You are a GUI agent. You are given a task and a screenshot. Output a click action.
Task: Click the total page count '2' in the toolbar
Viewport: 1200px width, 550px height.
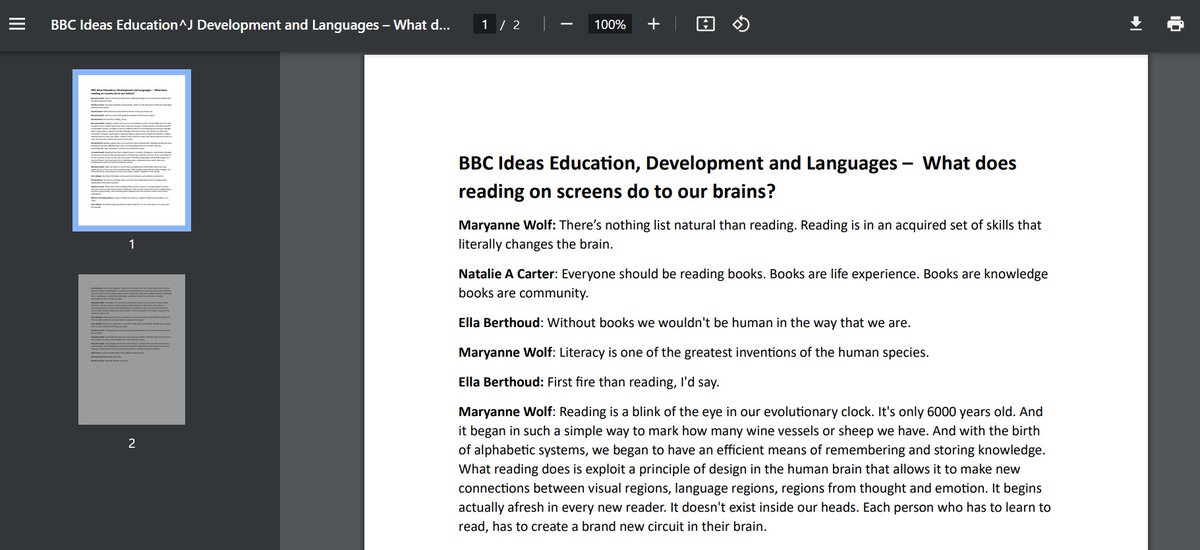pos(516,24)
